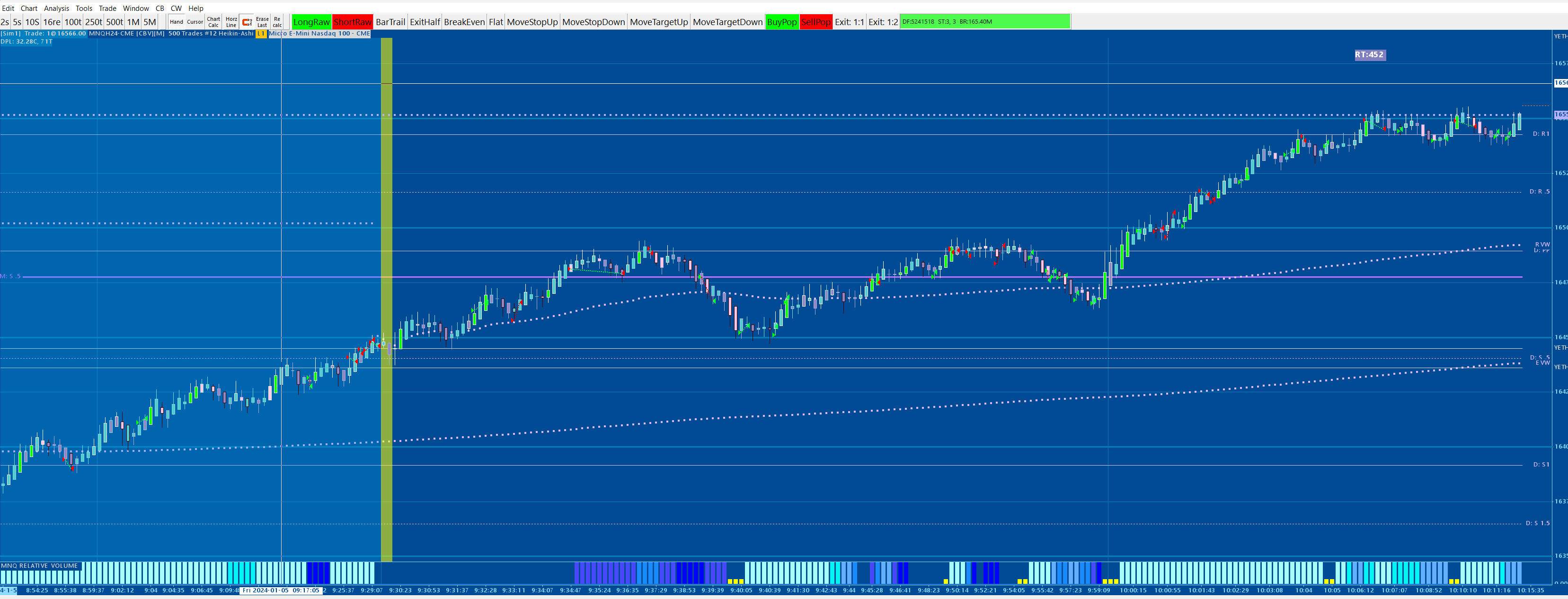Expand the Trade menu

coord(107,8)
